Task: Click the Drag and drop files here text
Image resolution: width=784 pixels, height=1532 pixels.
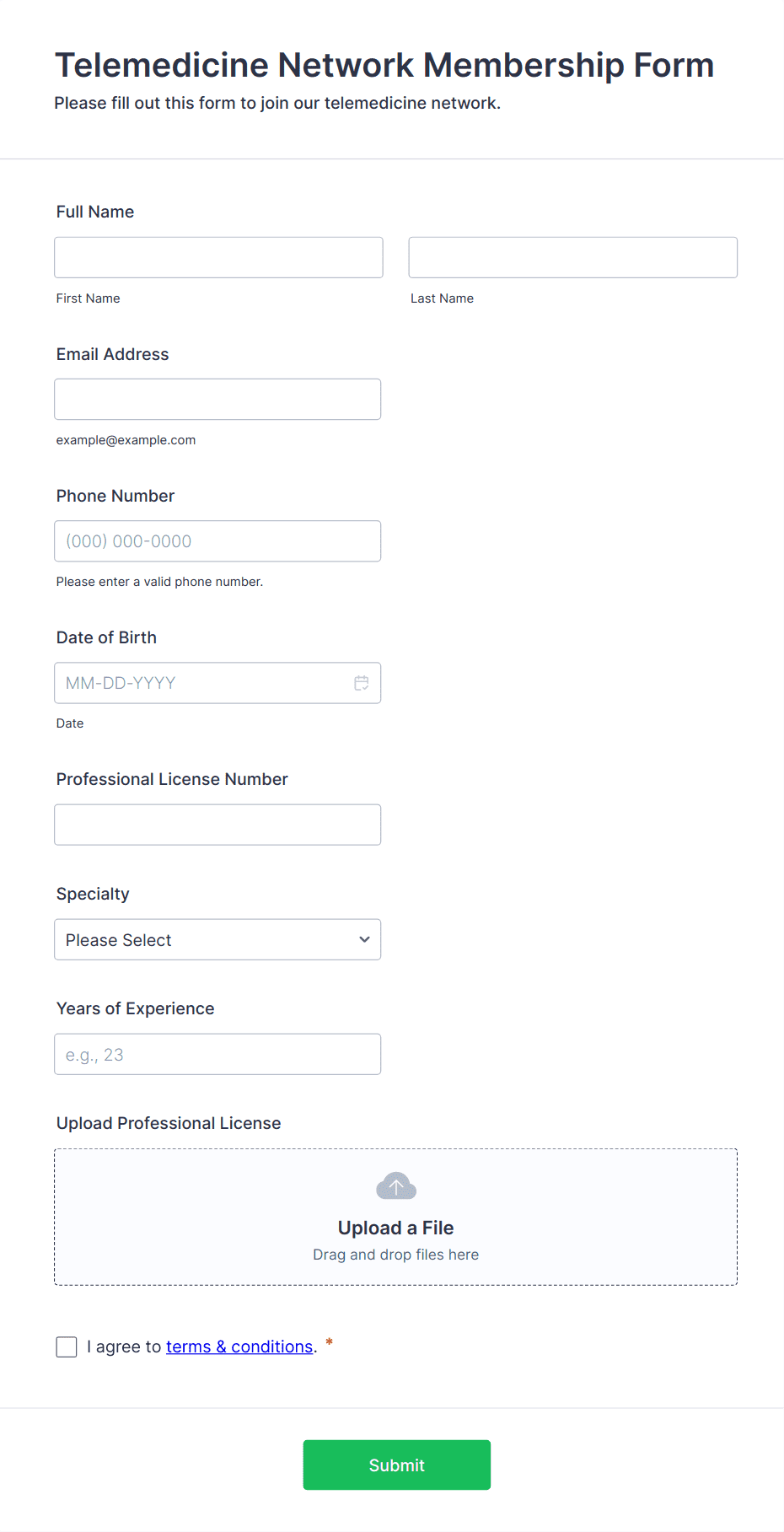Action: coord(395,1254)
